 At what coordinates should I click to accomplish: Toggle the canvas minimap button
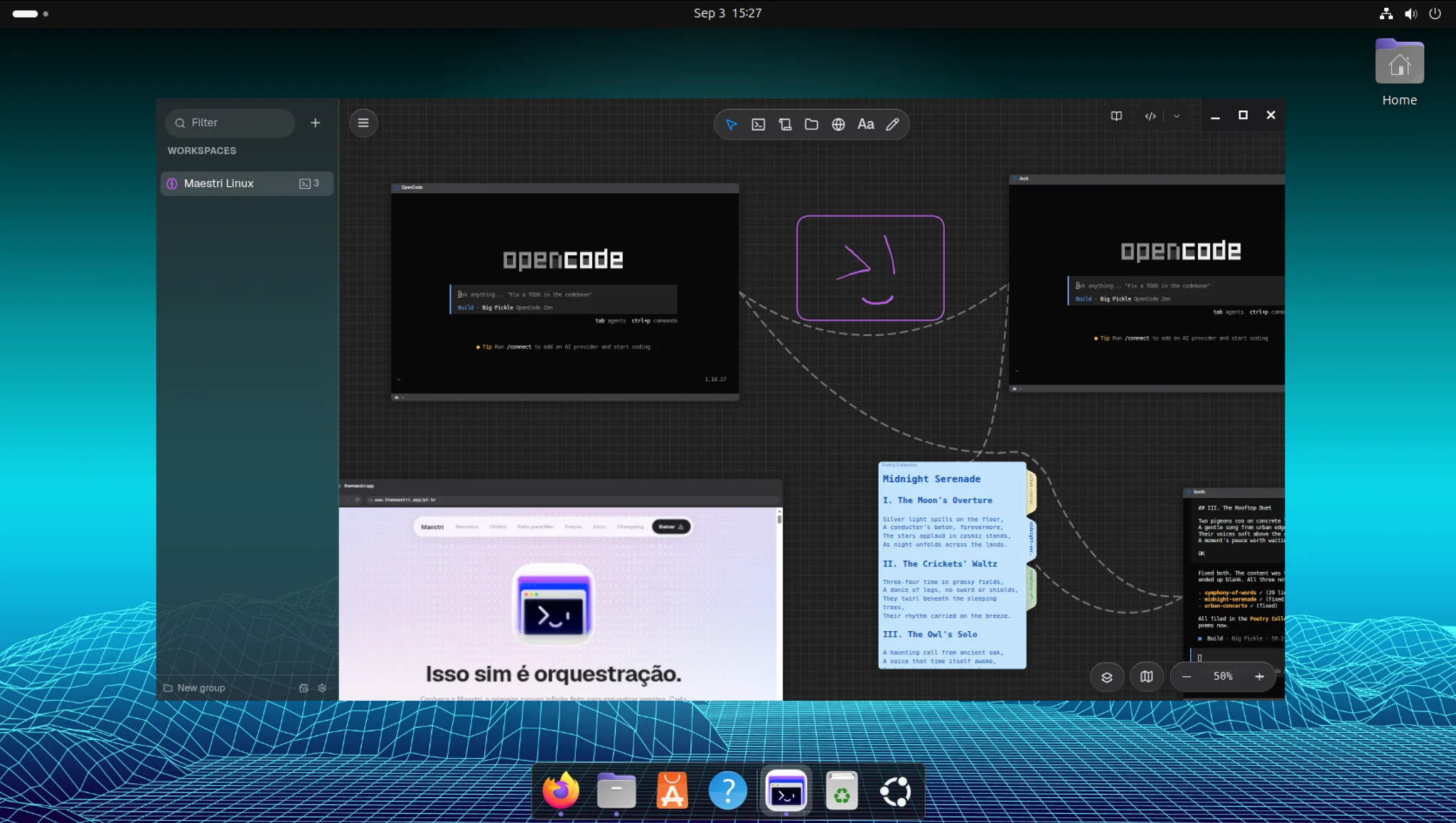pos(1146,677)
